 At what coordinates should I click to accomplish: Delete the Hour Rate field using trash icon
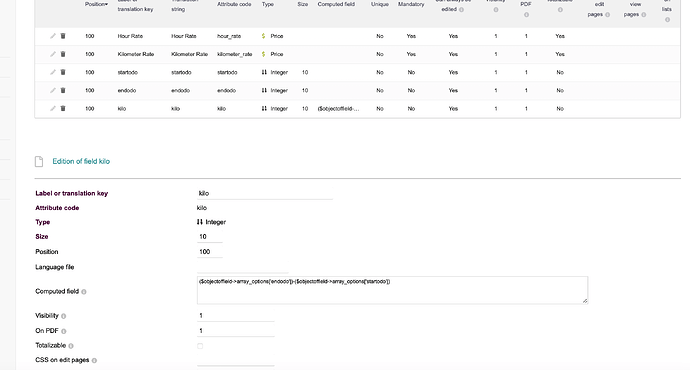click(63, 36)
